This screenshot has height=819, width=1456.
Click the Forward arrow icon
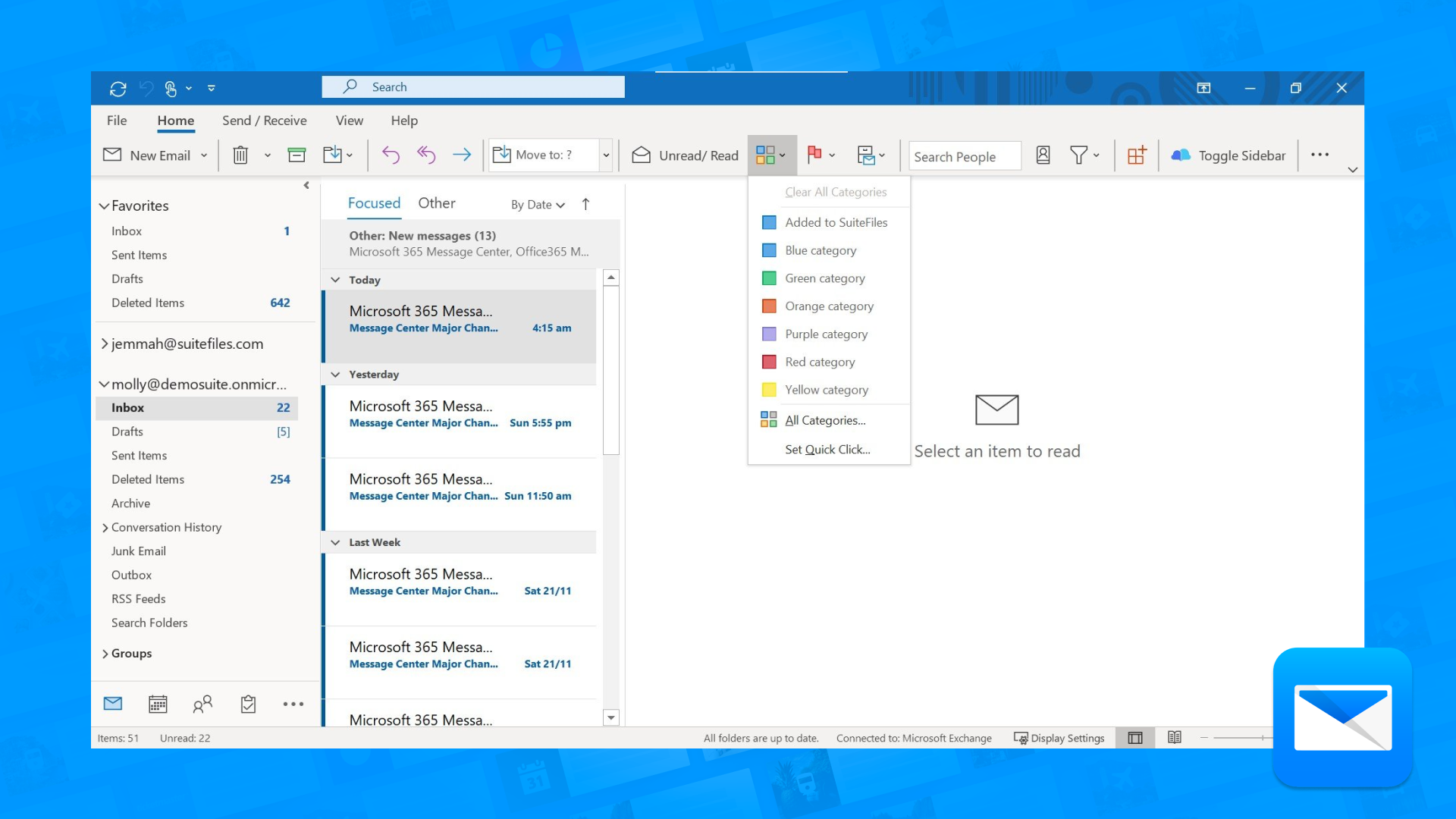462,155
